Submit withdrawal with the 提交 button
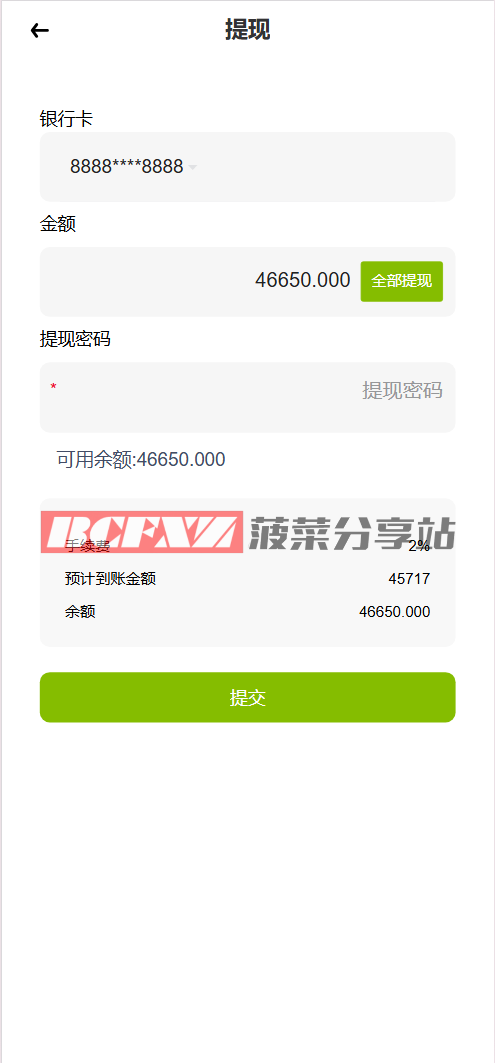The image size is (495, 1063). [x=248, y=697]
